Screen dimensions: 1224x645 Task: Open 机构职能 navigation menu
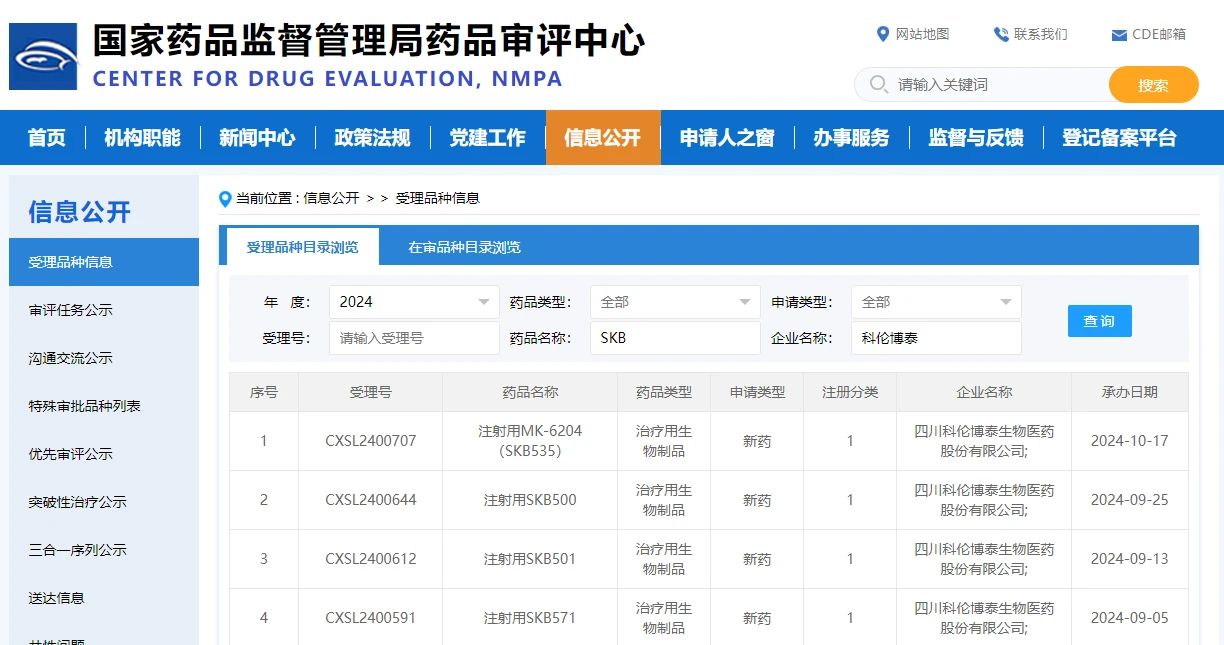pyautogui.click(x=143, y=138)
